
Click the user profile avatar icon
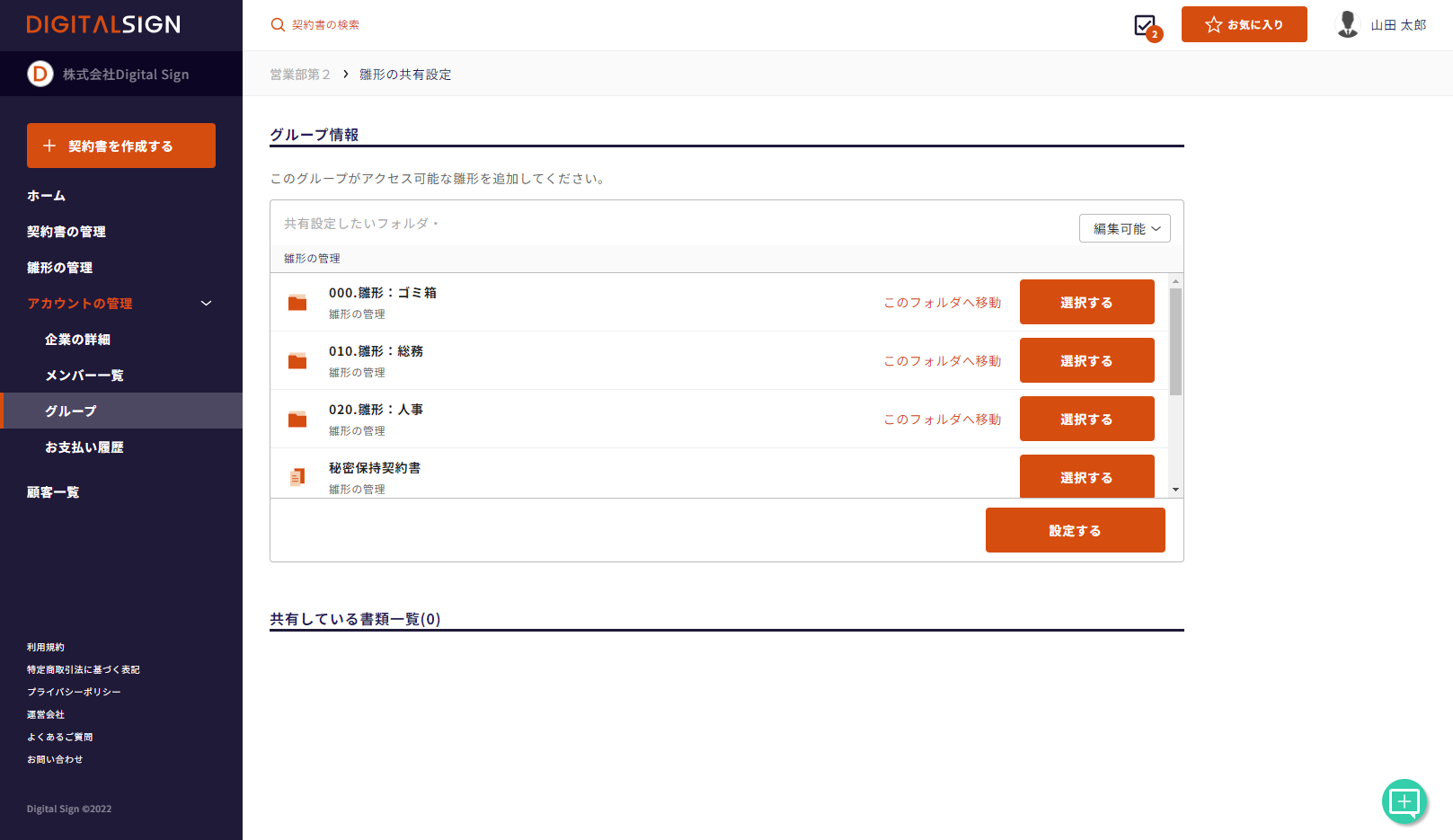click(x=1347, y=24)
